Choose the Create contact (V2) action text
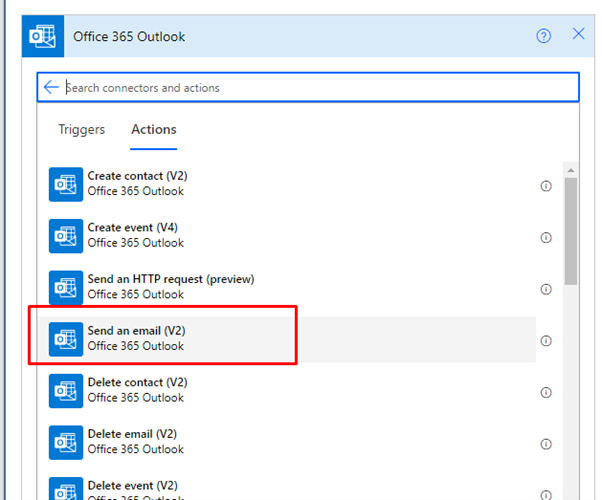This screenshot has height=500, width=602. click(137, 176)
